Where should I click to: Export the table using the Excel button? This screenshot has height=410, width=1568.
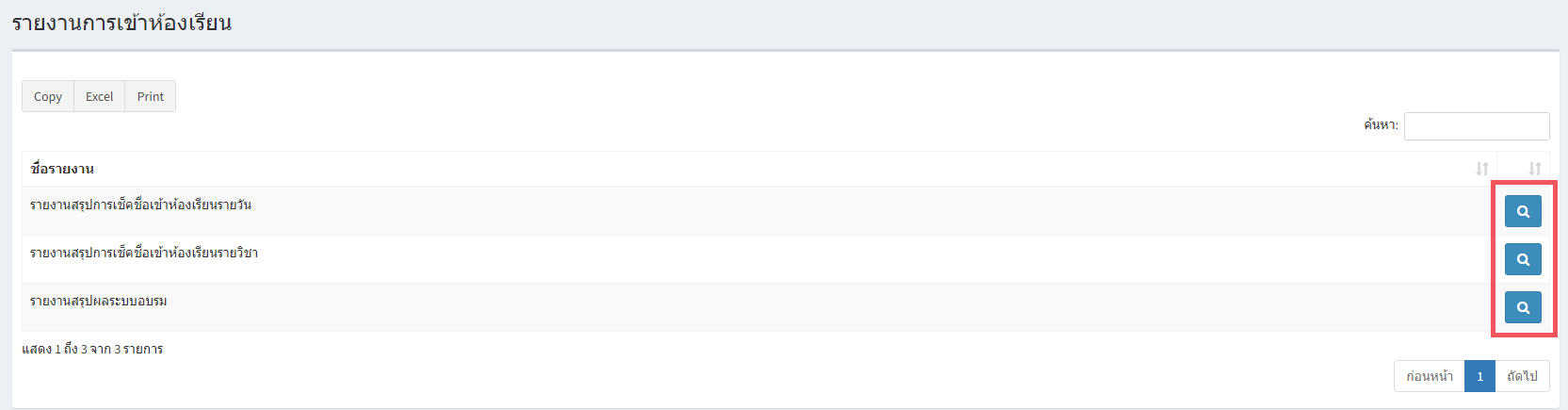(99, 96)
